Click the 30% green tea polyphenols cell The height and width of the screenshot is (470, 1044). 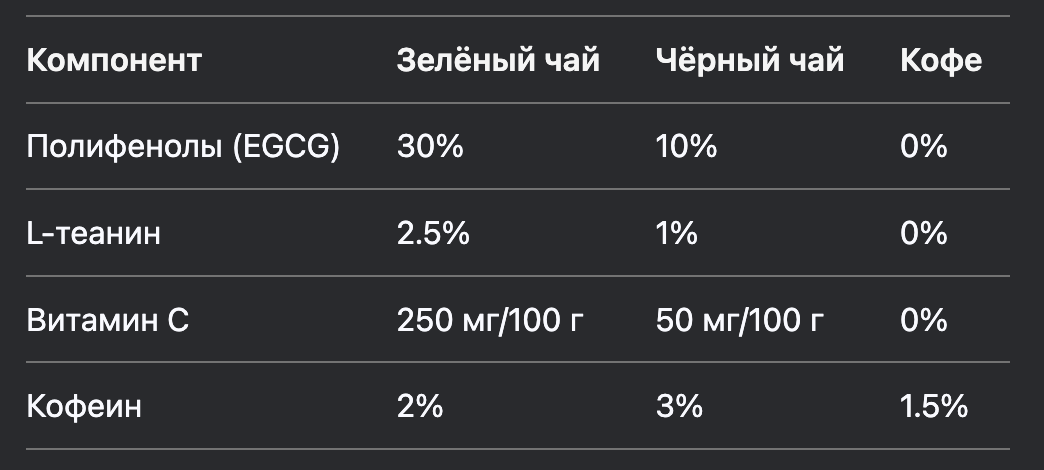pyautogui.click(x=430, y=146)
